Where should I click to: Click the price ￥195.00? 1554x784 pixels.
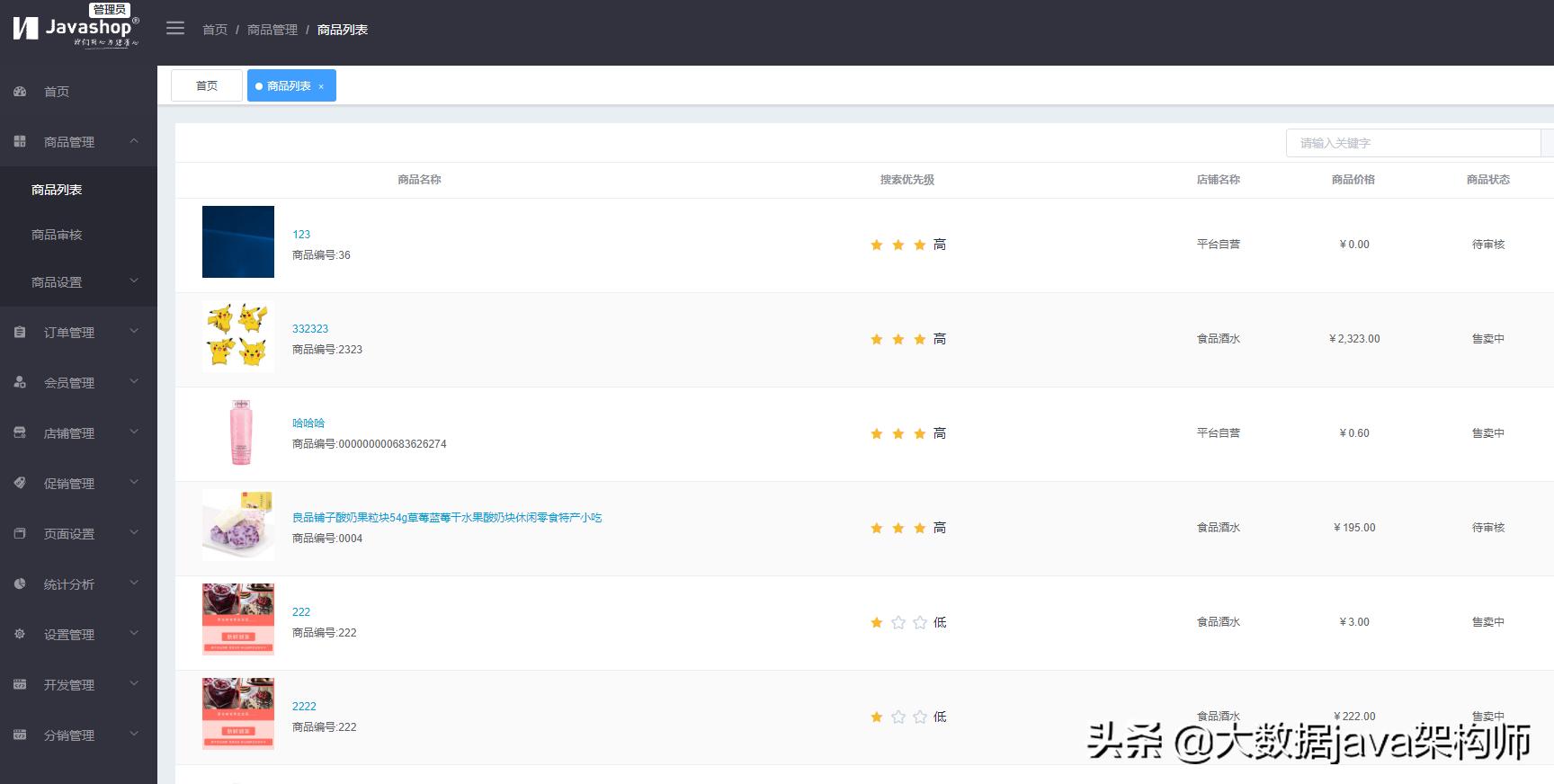click(1354, 528)
